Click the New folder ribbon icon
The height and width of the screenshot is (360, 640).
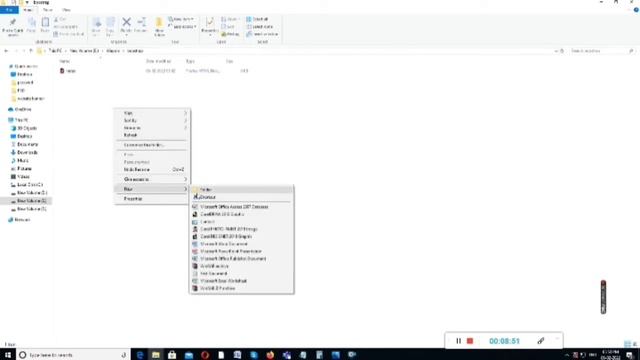point(160,27)
